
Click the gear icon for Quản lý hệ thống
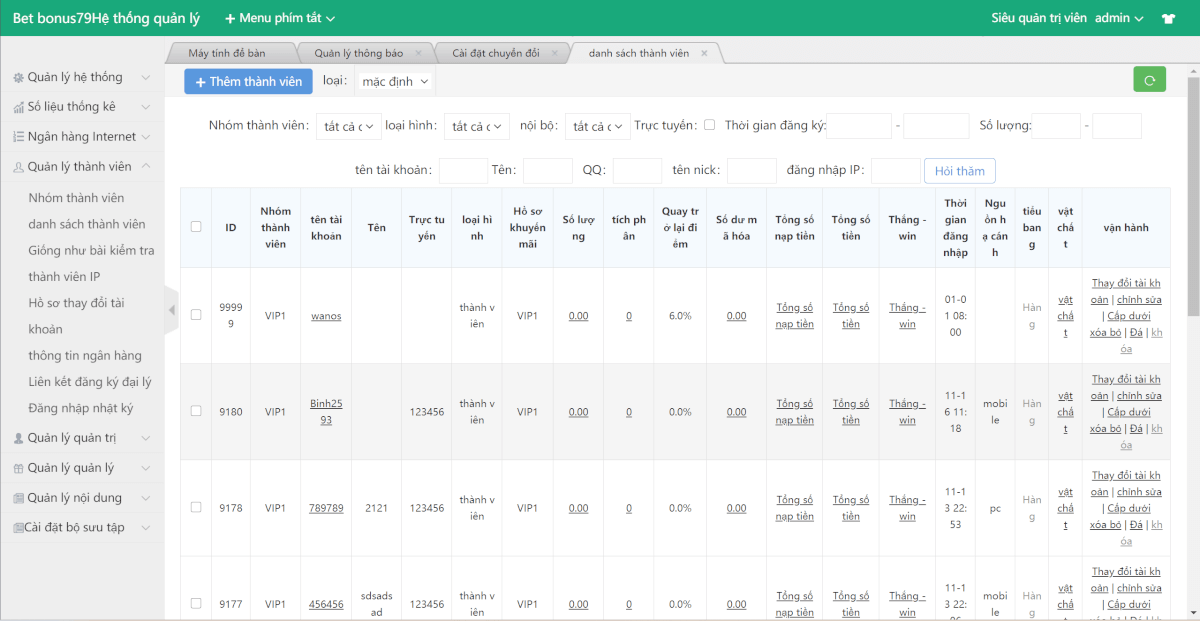(x=18, y=78)
